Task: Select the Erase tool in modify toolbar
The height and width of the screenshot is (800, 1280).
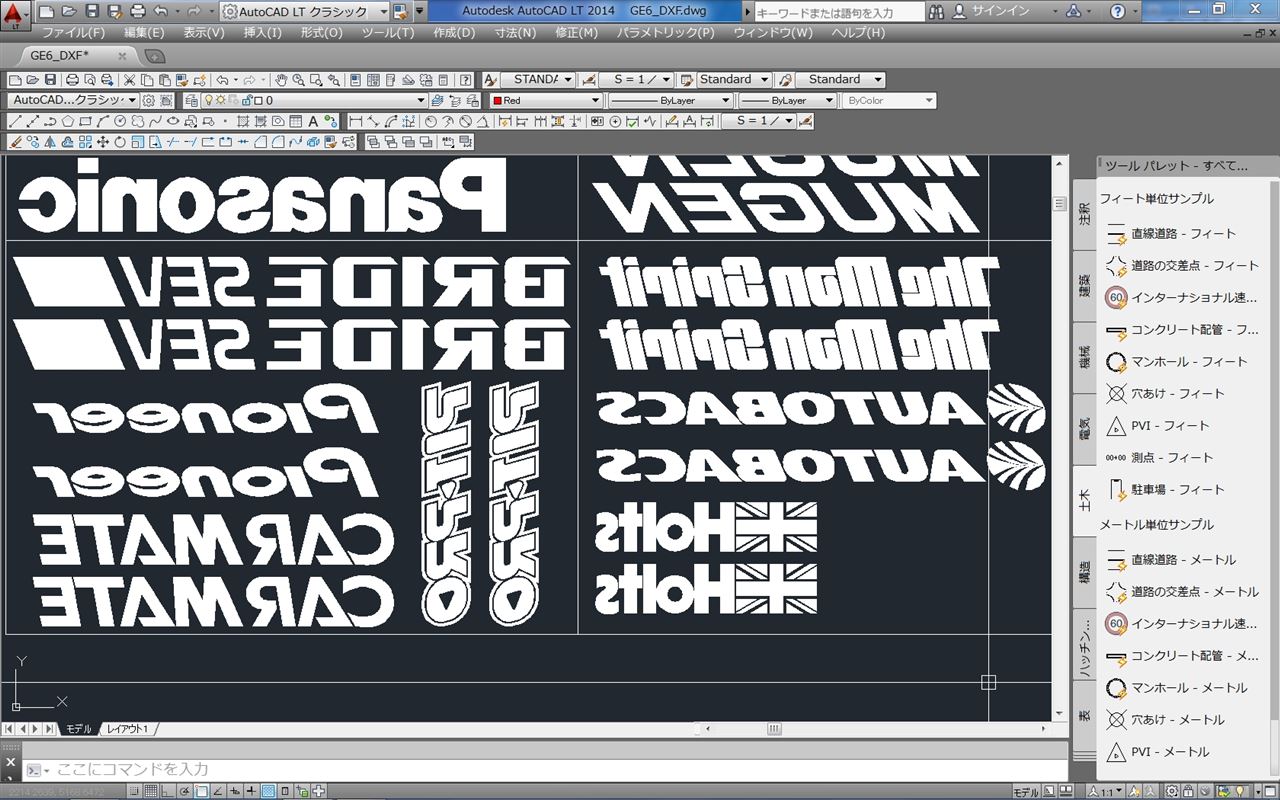Action: coord(15,142)
